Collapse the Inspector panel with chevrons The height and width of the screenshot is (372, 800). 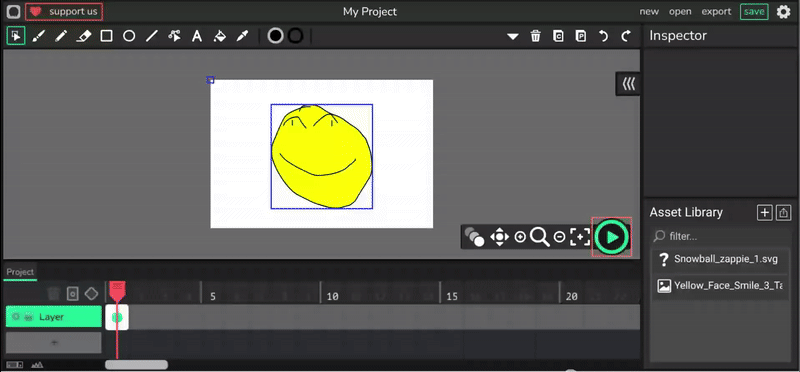(629, 84)
